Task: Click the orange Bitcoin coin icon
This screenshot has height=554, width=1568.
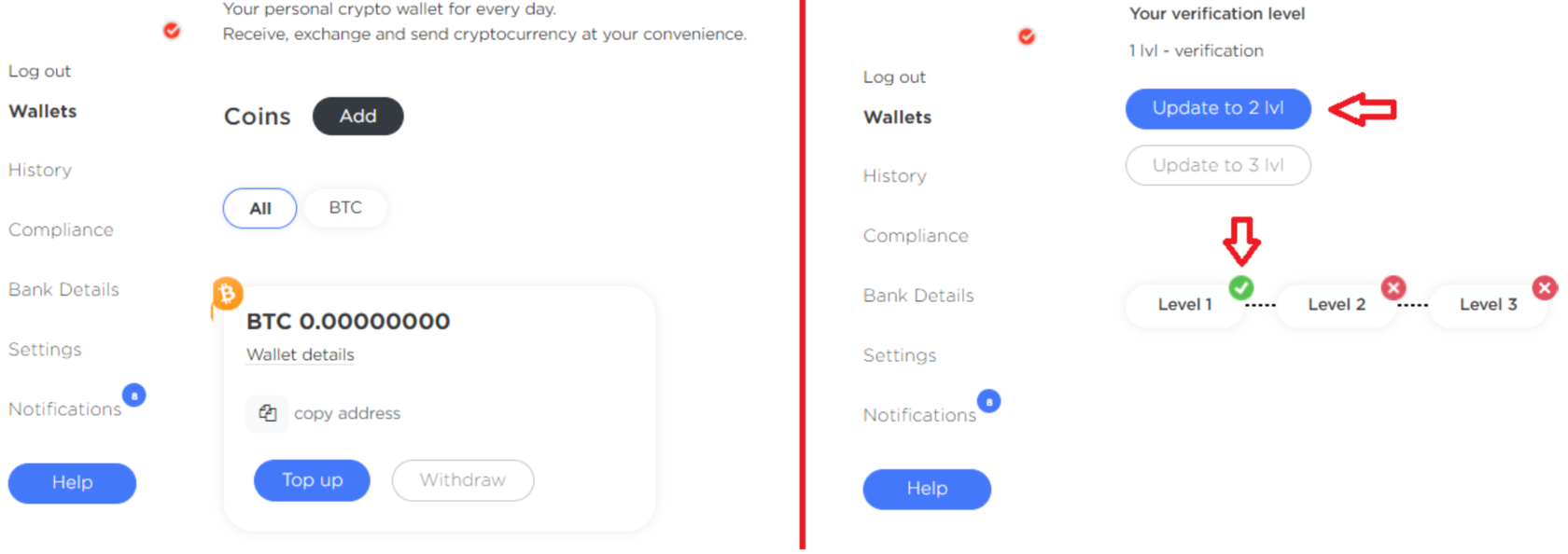Action: 227,294
